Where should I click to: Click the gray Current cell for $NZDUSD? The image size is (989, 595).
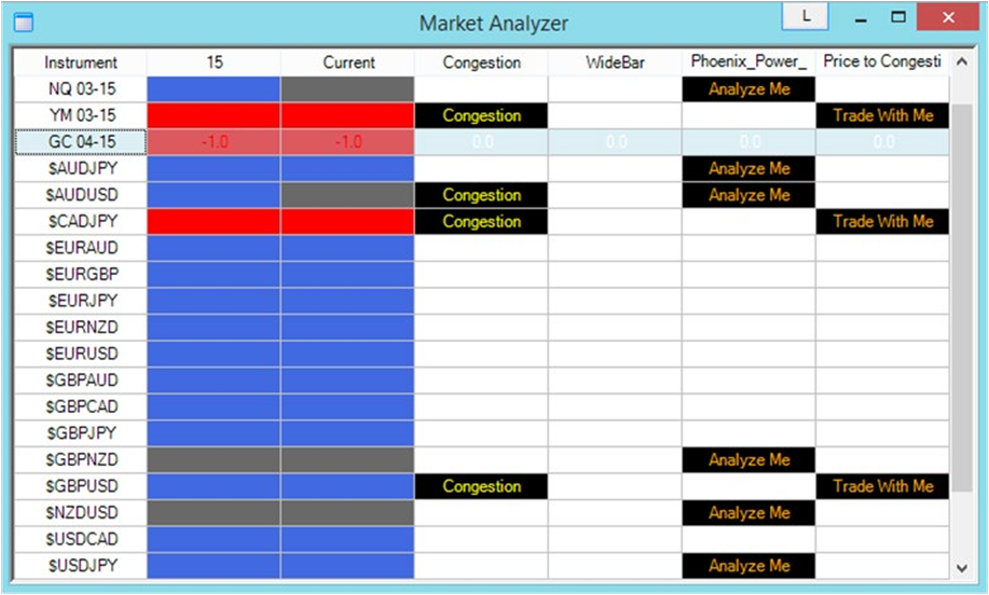(348, 513)
